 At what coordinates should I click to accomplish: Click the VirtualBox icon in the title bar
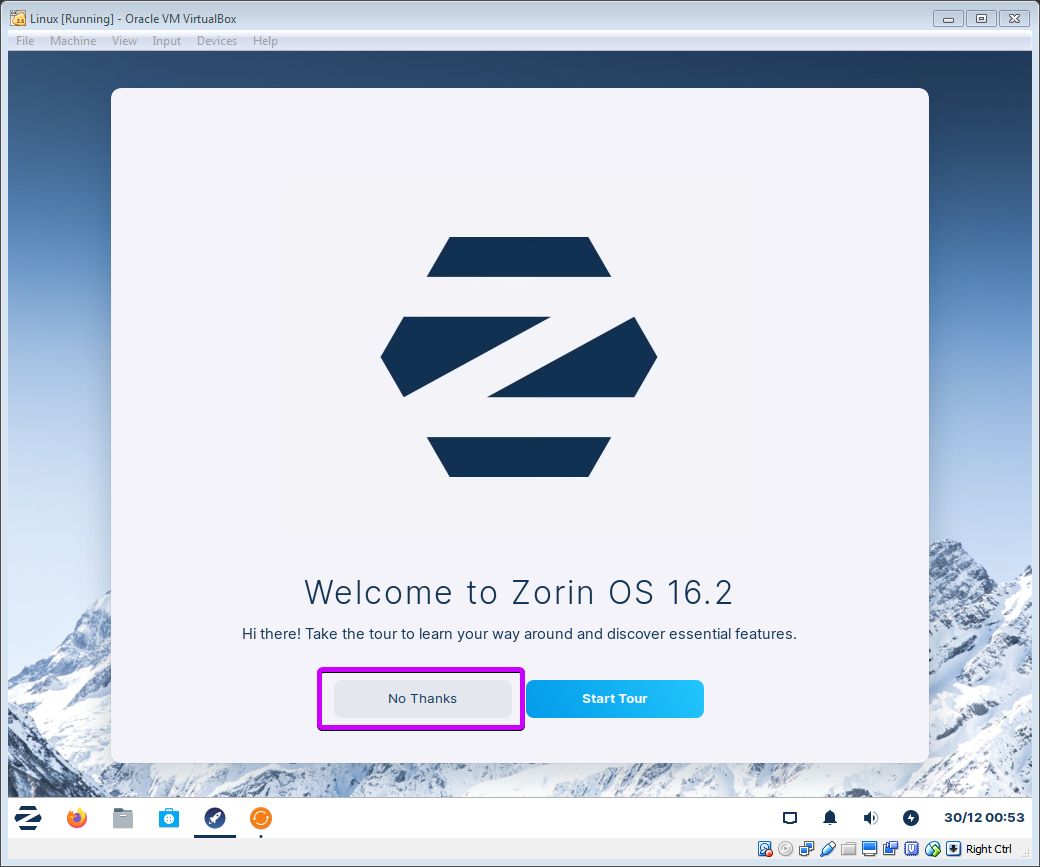tap(18, 19)
